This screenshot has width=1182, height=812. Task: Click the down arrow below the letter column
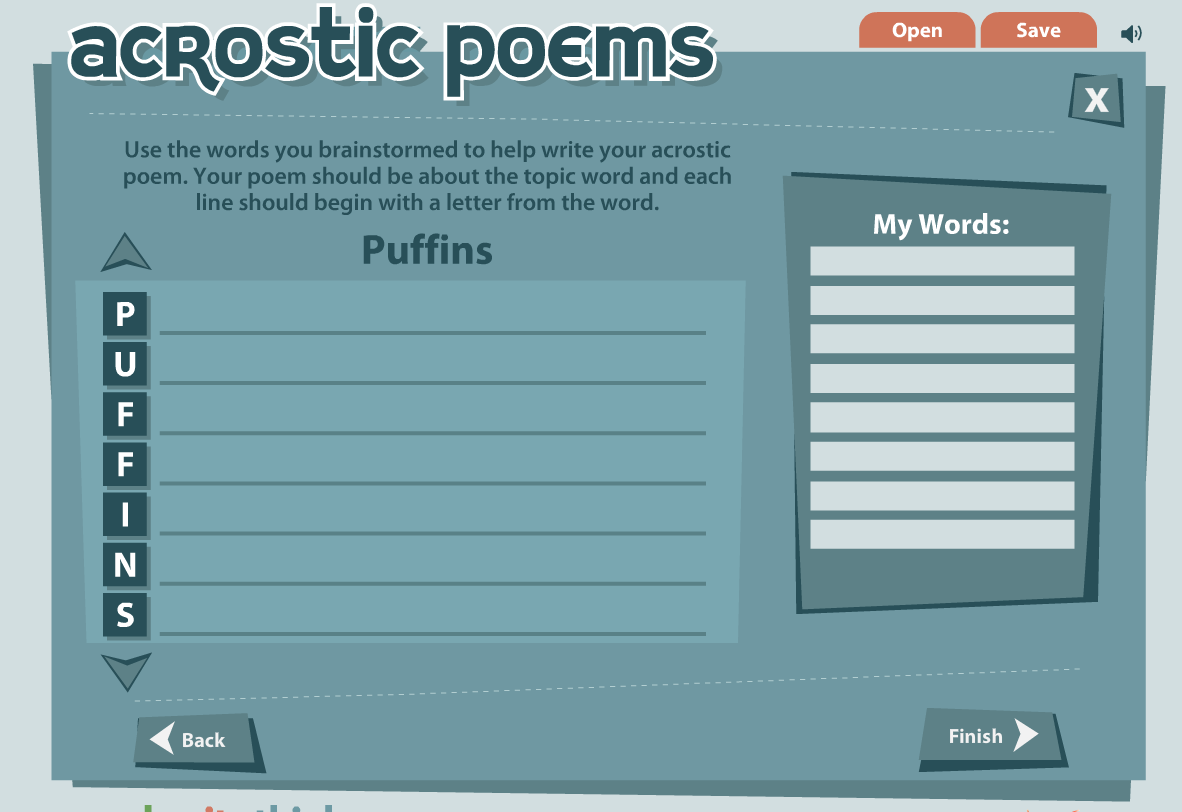point(125,671)
